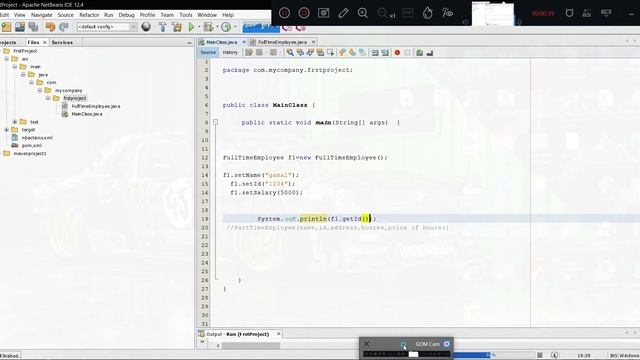Select MainClass.java in file tree
Screen dimensions: 640x360
click(87, 114)
